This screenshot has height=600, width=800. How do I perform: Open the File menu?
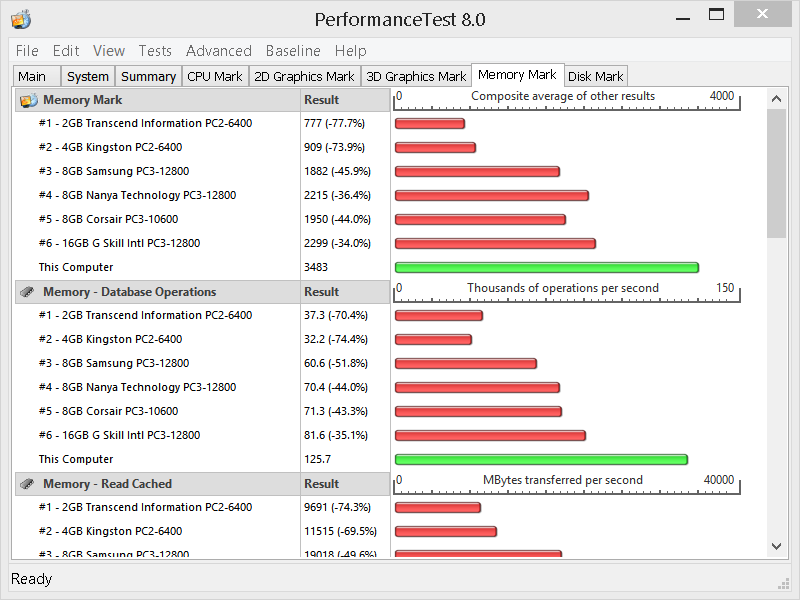27,51
